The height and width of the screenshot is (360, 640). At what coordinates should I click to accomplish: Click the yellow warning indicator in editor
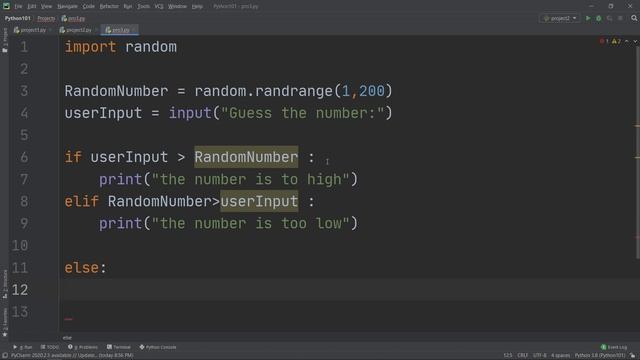tap(616, 41)
